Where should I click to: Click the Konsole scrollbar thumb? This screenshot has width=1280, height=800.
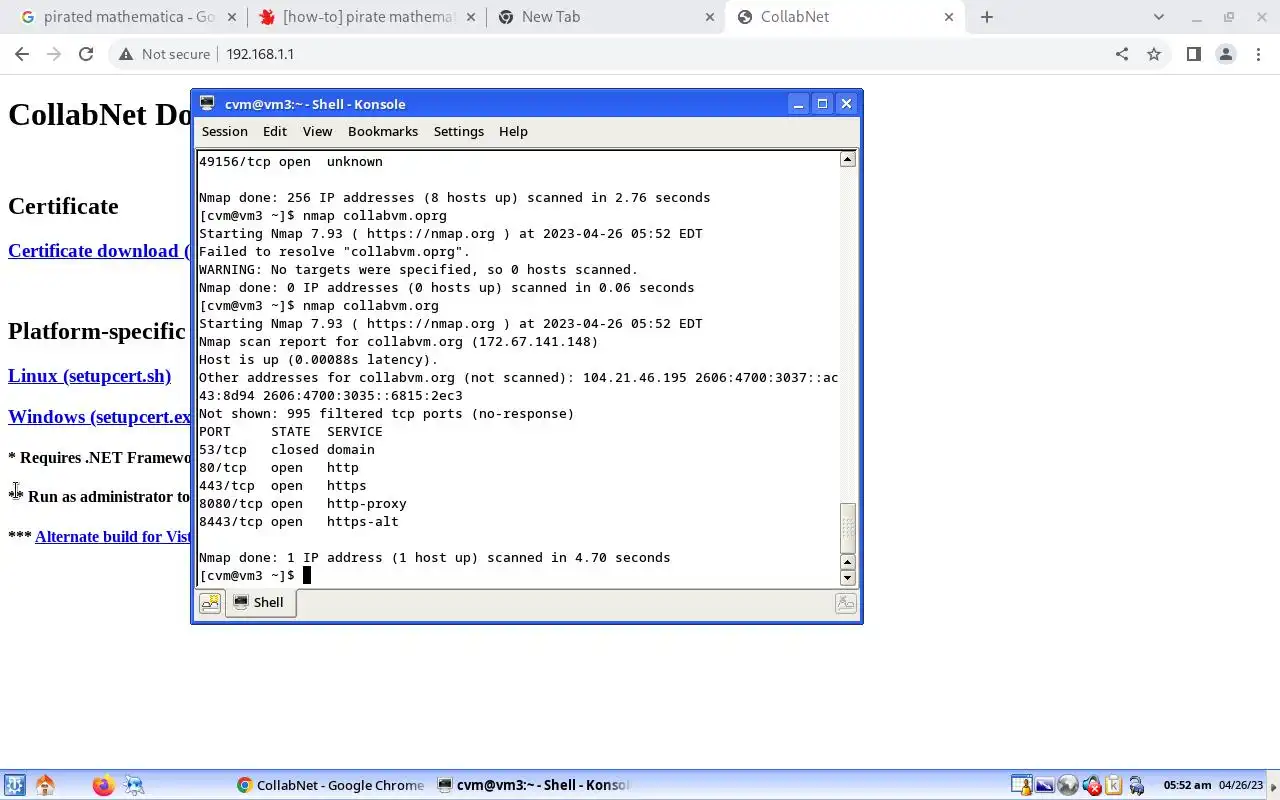pos(848,527)
